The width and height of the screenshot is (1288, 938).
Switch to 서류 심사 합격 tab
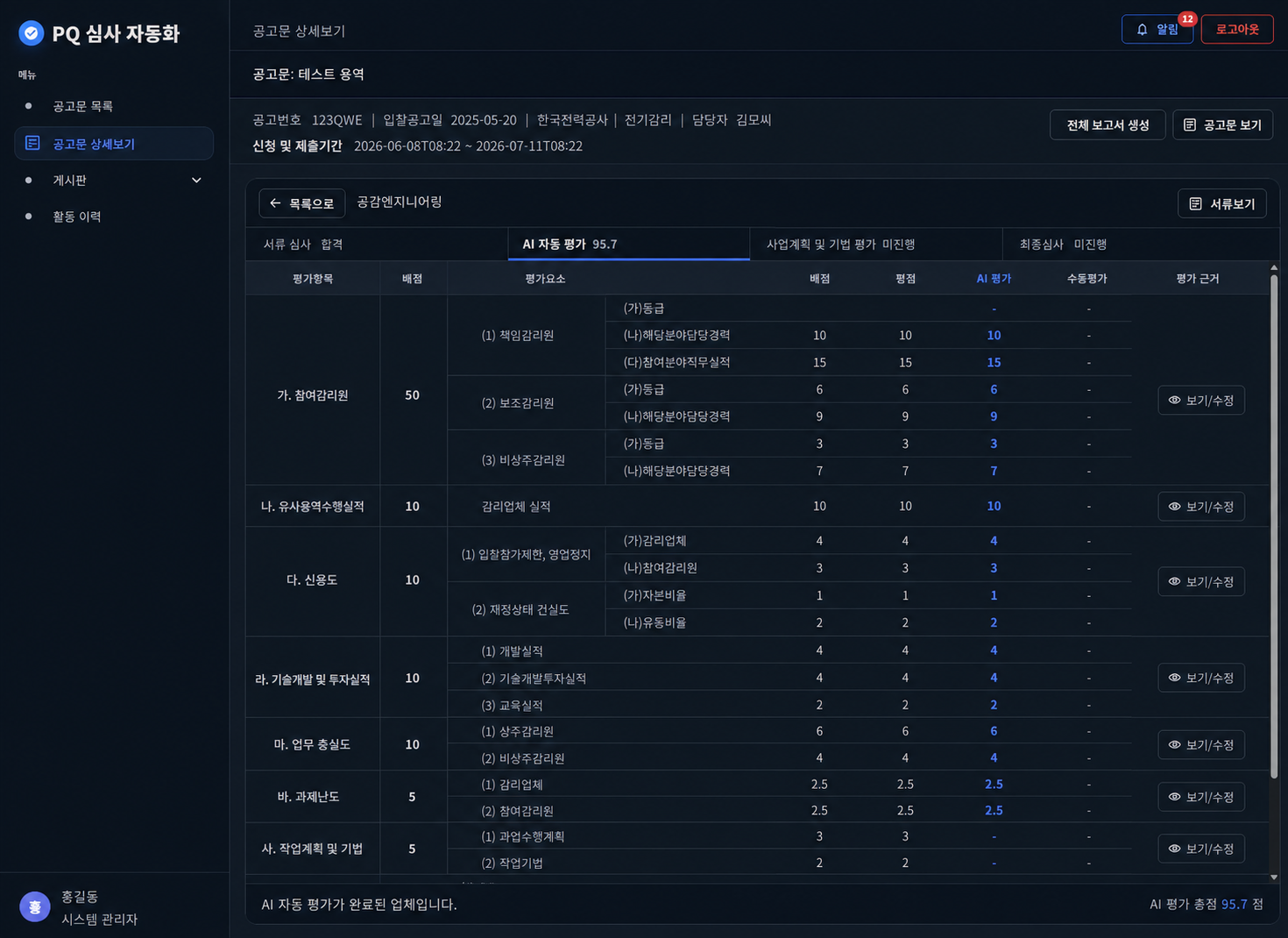tap(377, 245)
